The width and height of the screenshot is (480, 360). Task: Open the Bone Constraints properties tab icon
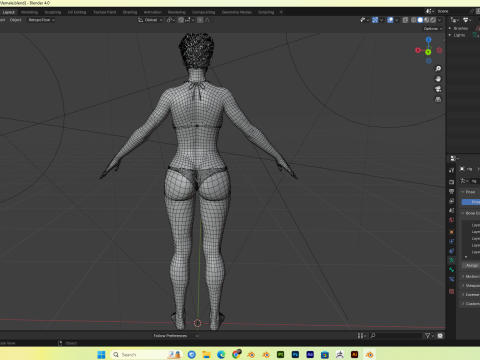point(451,279)
